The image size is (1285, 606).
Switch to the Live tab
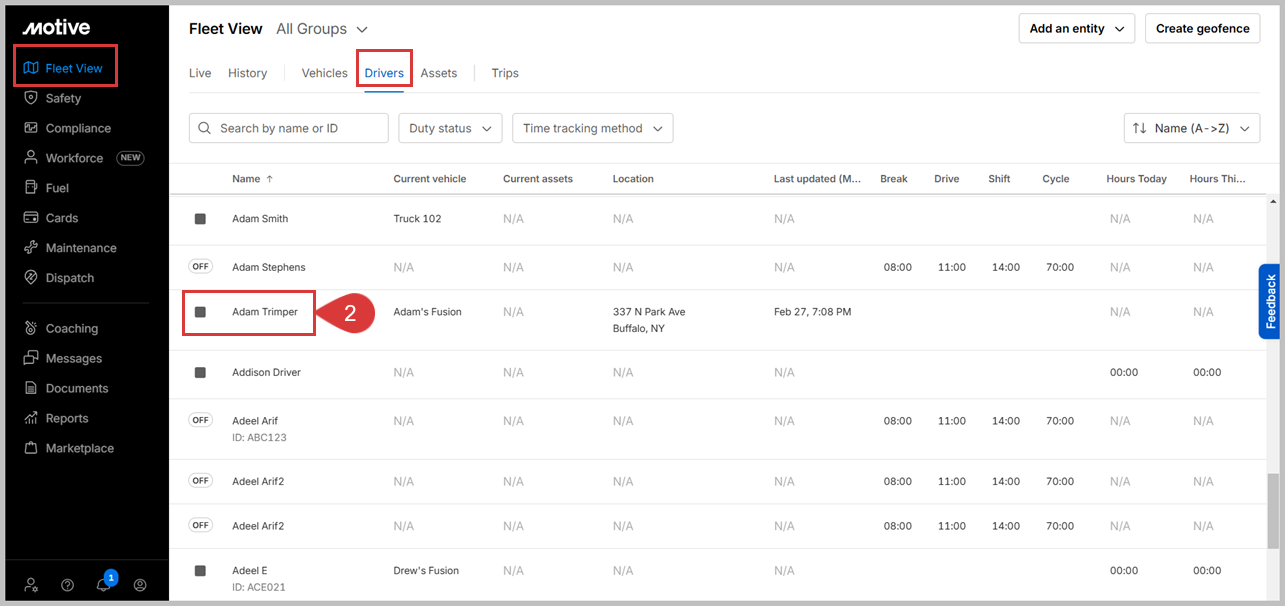200,73
